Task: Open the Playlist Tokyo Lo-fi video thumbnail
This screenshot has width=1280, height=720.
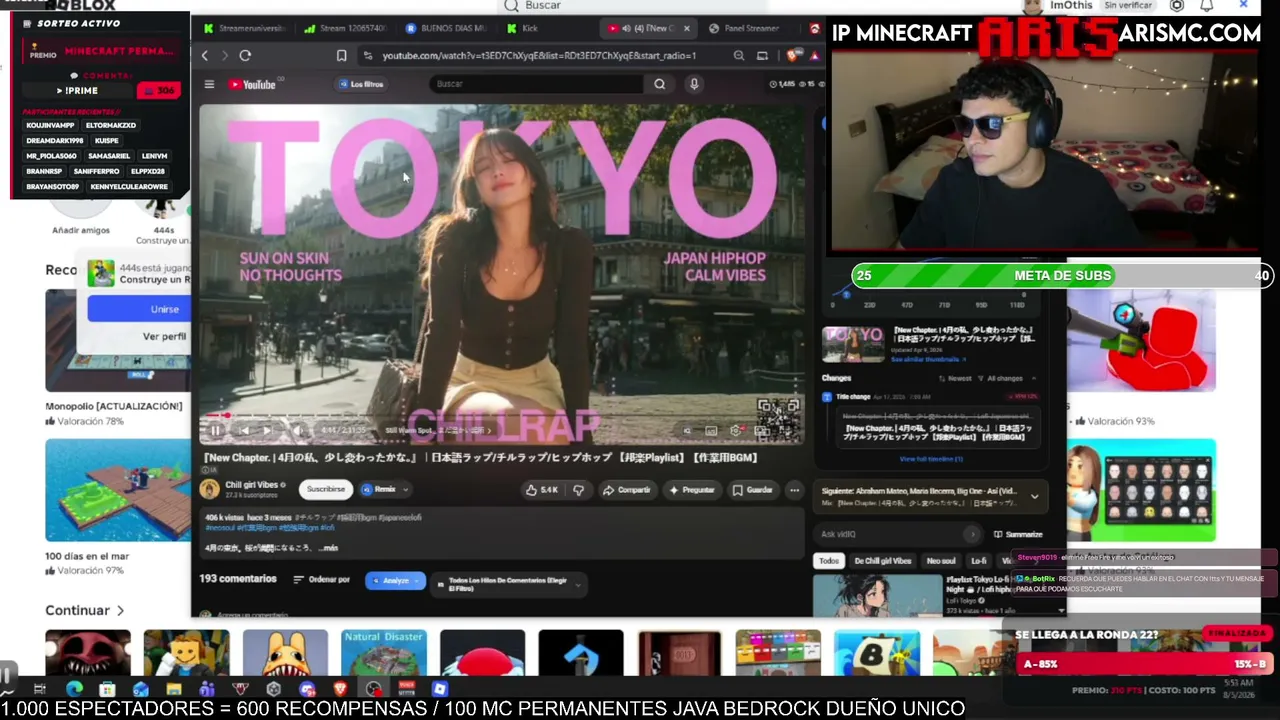Action: click(x=877, y=595)
